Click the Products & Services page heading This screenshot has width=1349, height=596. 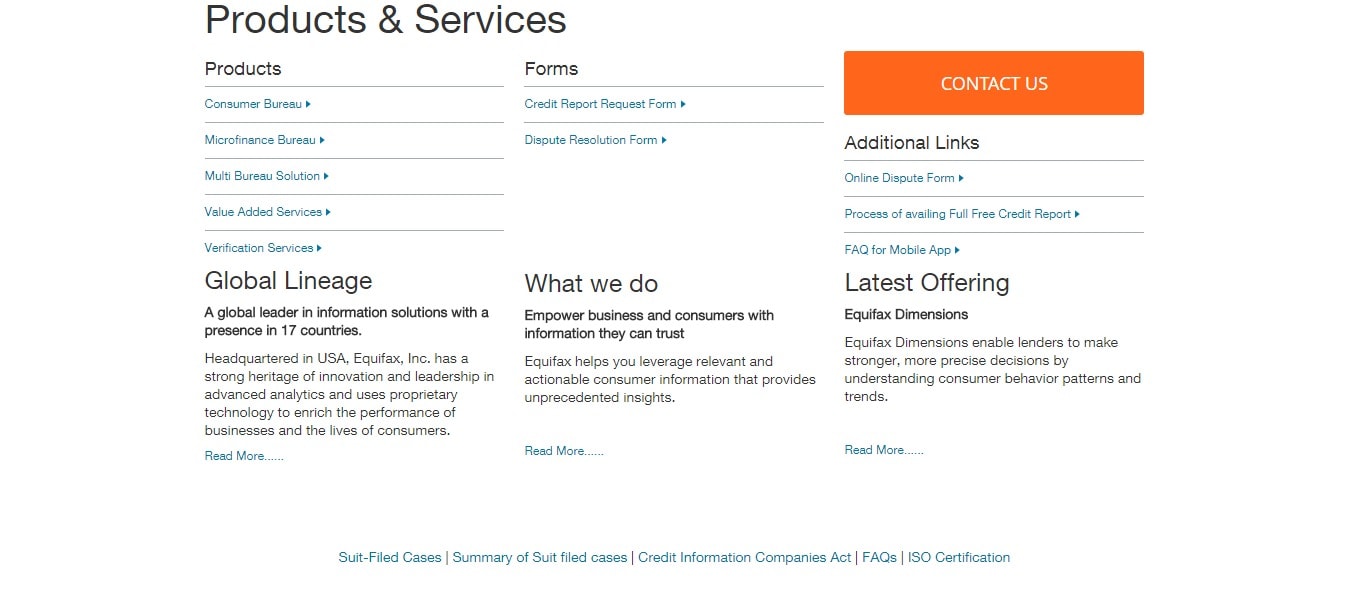click(x=386, y=20)
